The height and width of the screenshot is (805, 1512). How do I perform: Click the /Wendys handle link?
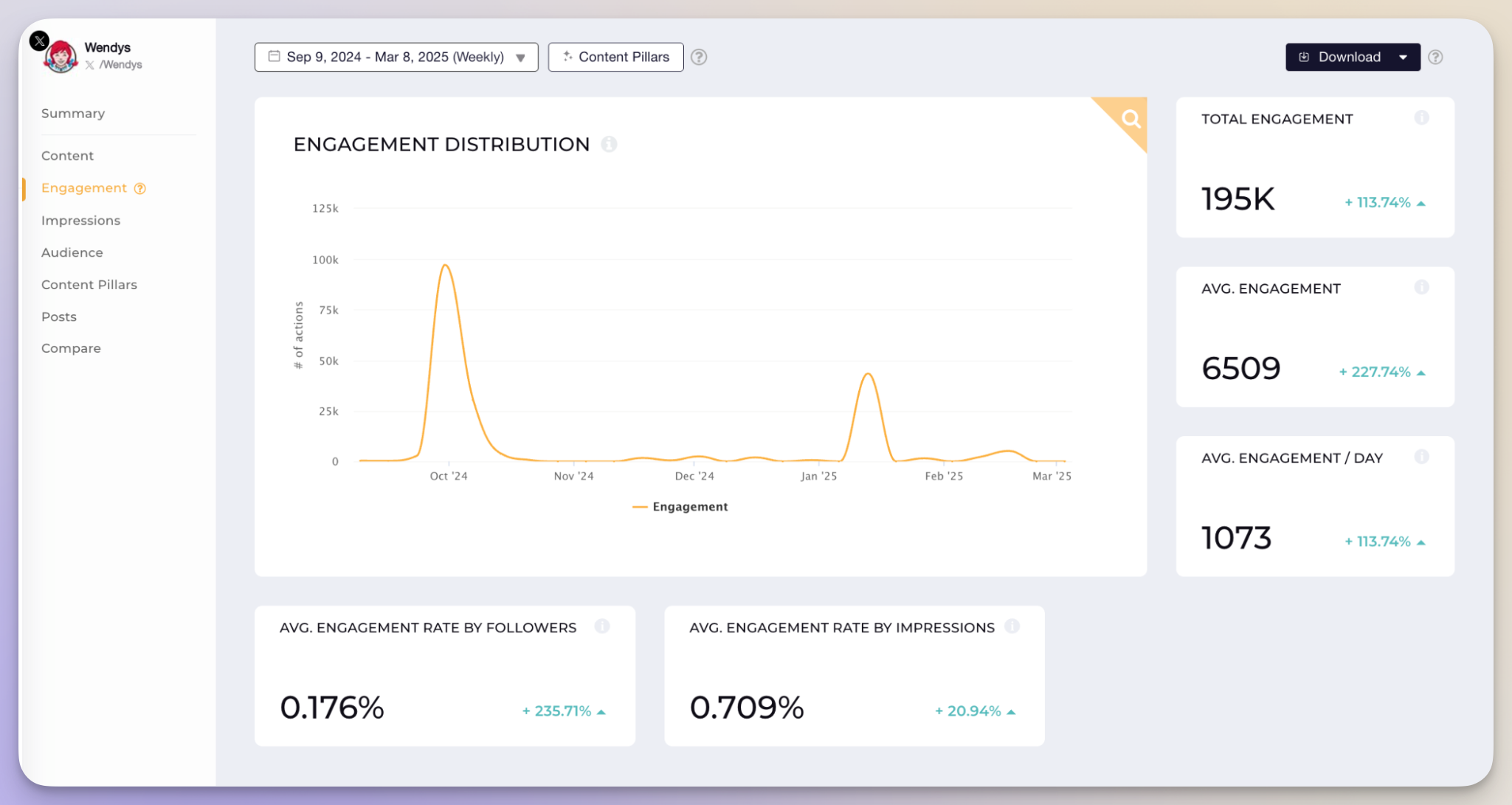(120, 65)
